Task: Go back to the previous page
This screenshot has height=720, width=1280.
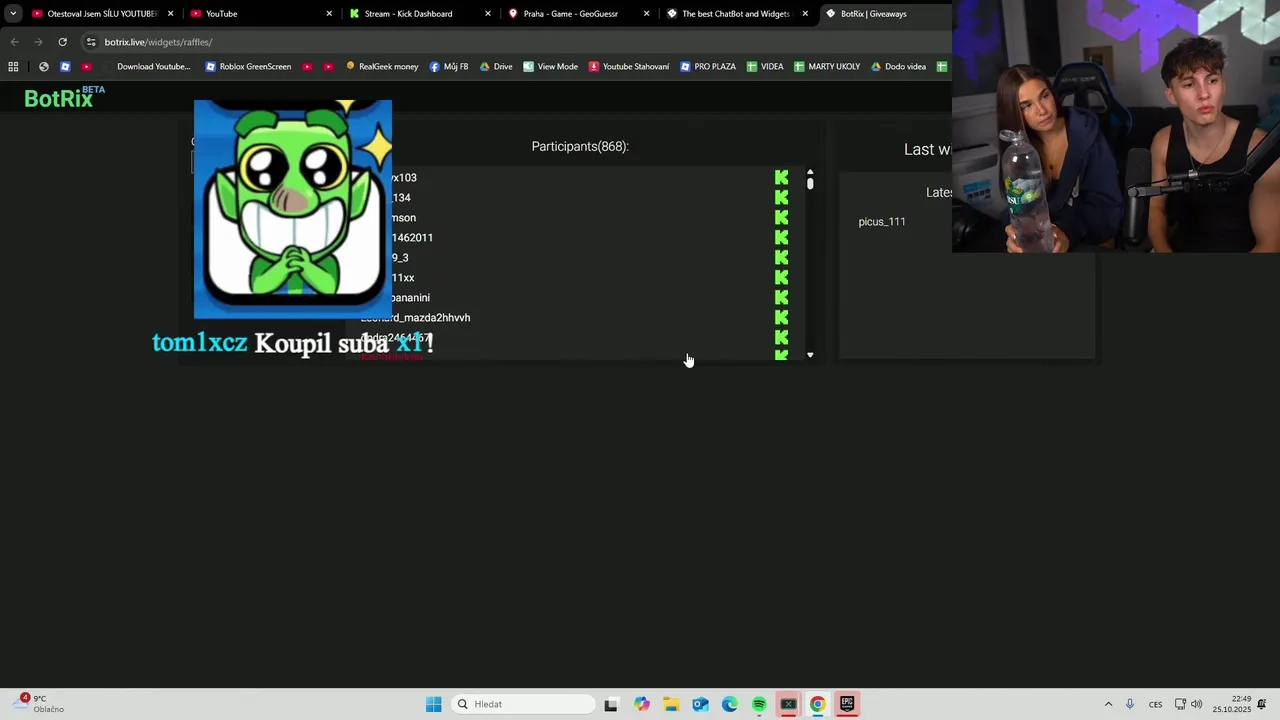Action: [14, 42]
